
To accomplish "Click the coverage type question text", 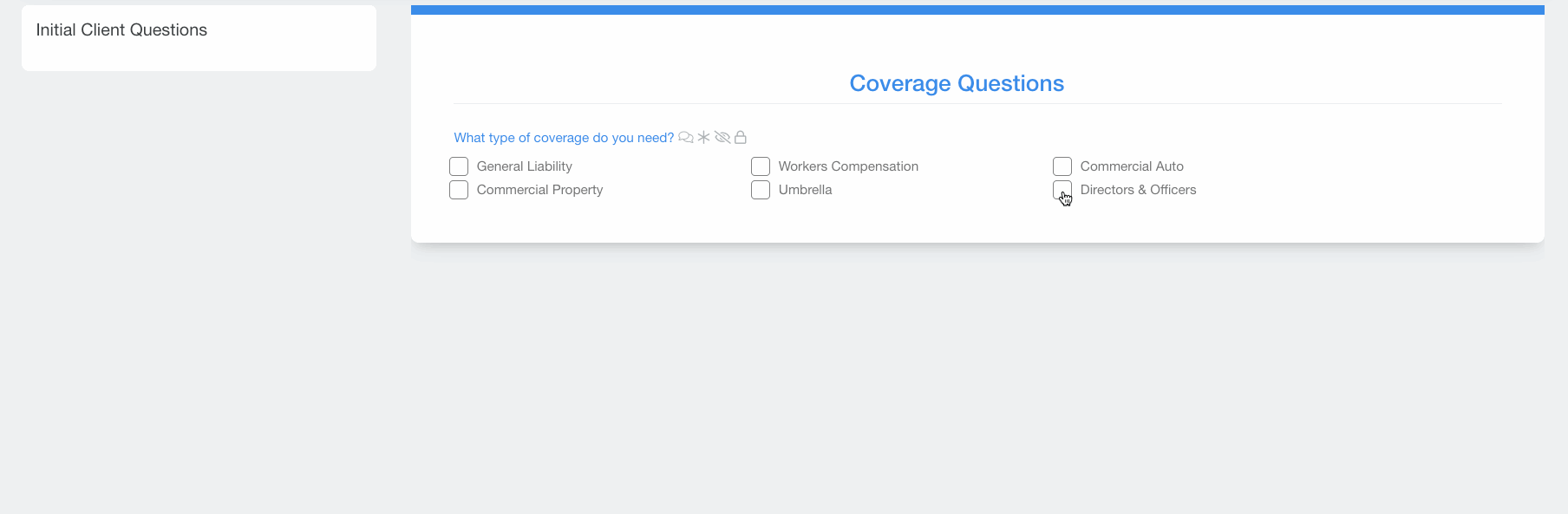I will point(564,138).
